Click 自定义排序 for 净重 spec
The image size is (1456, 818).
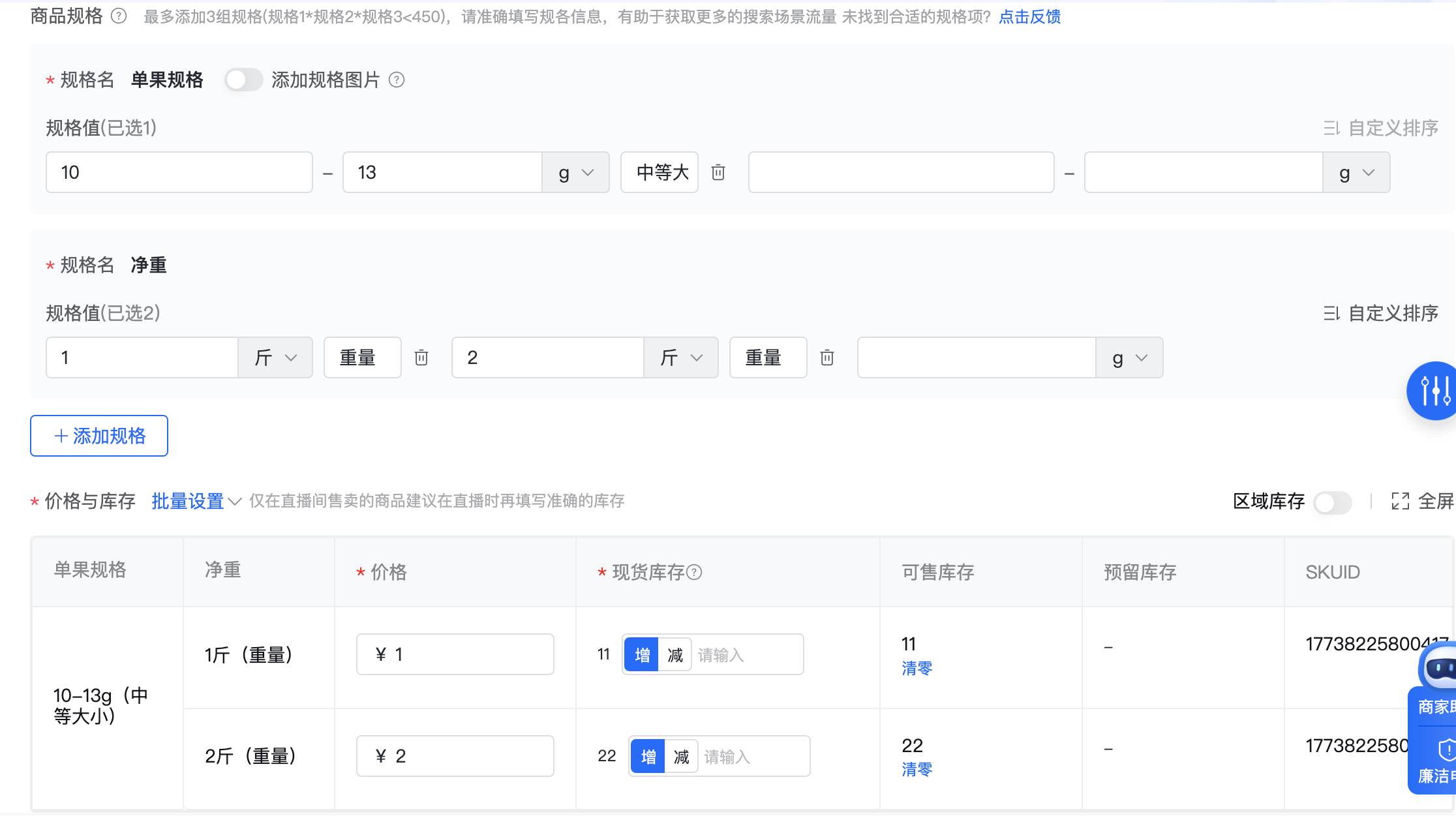[x=1381, y=314]
